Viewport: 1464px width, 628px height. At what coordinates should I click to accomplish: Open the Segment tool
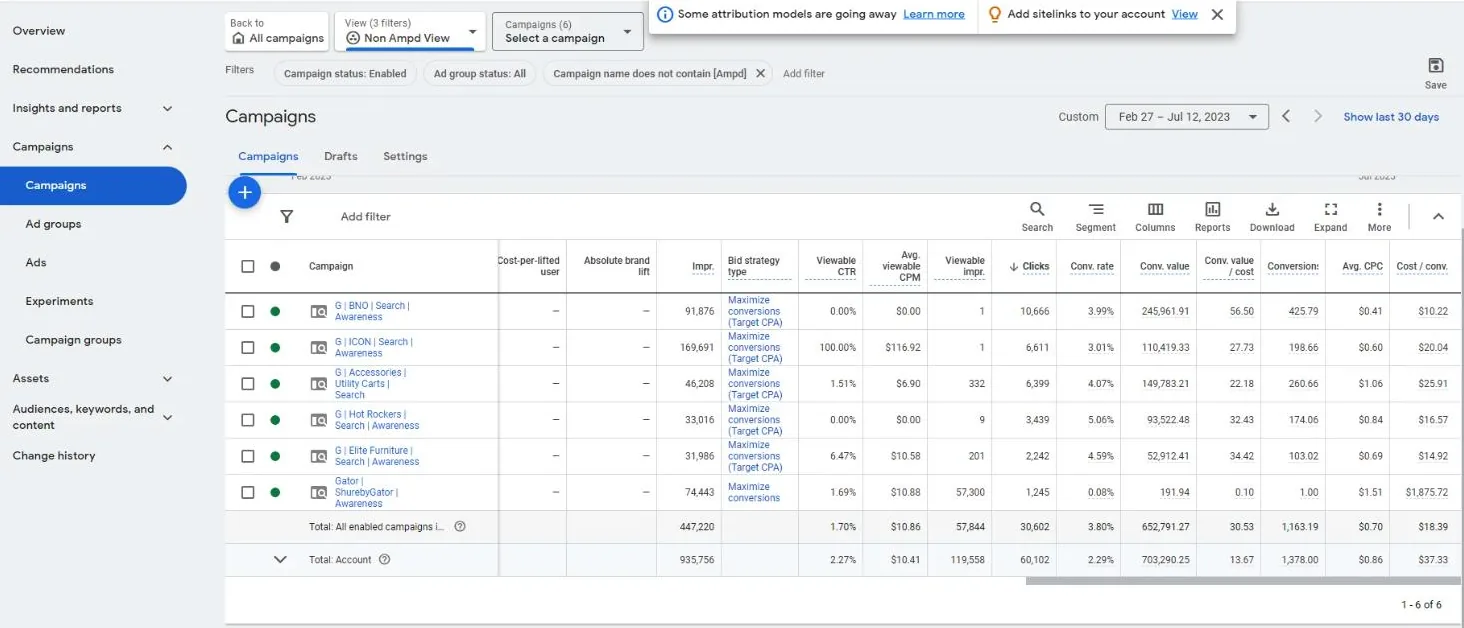pyautogui.click(x=1096, y=216)
